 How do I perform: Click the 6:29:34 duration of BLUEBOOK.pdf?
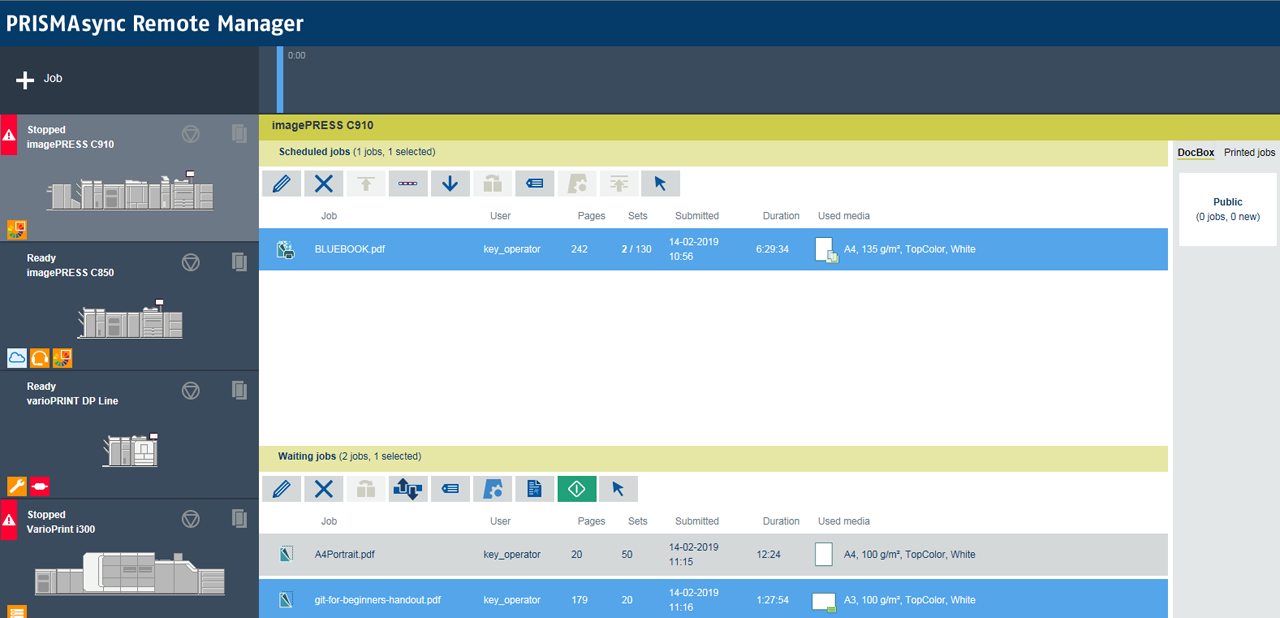[773, 249]
